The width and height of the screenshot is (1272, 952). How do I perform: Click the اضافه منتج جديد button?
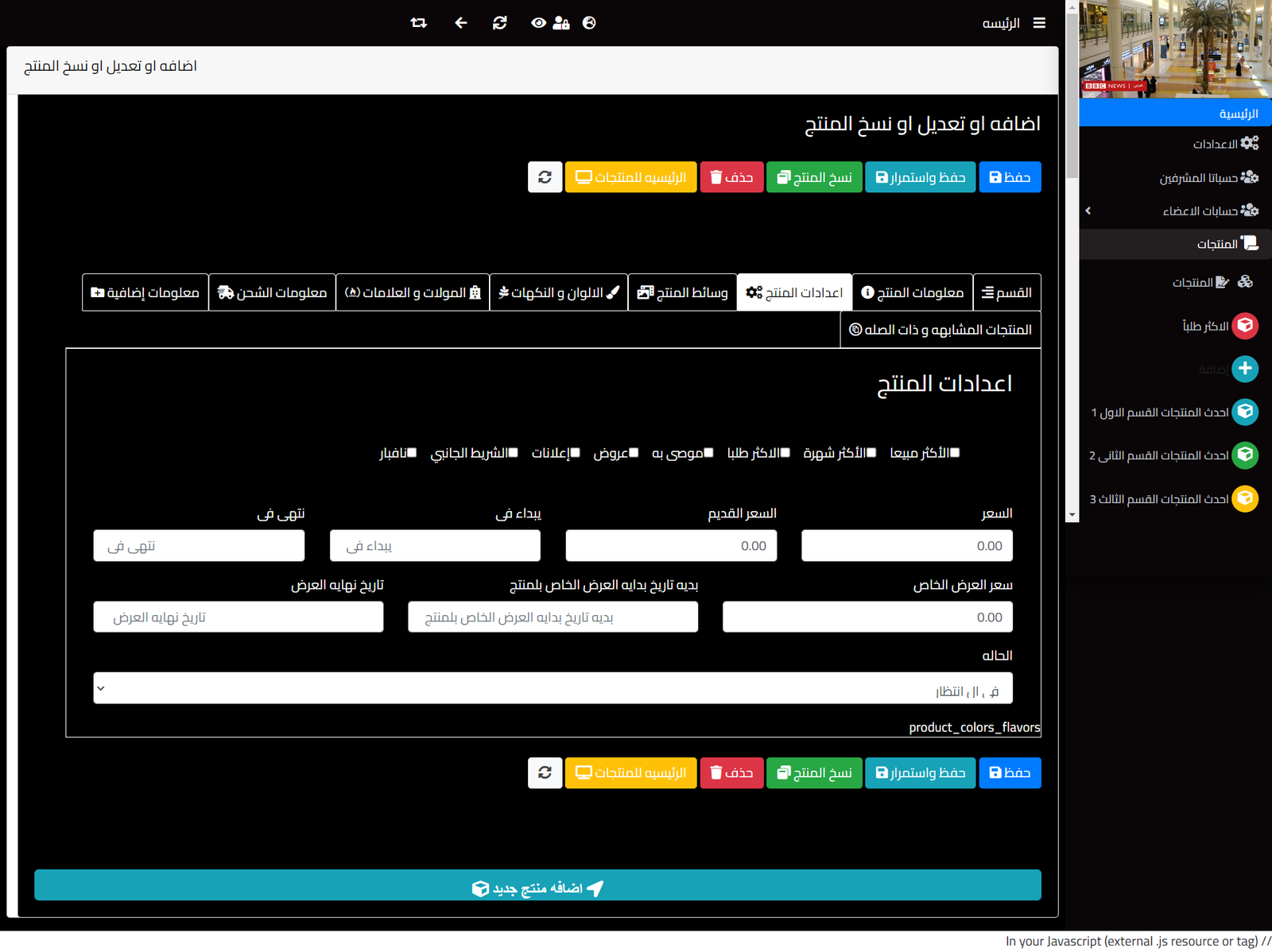pos(537,886)
